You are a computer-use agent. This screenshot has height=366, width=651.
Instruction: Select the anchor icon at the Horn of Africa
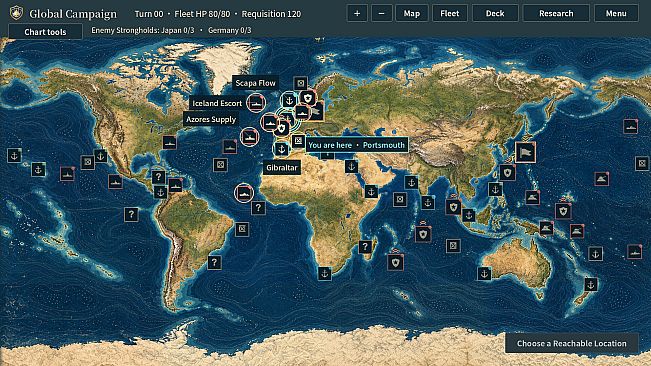coord(371,191)
